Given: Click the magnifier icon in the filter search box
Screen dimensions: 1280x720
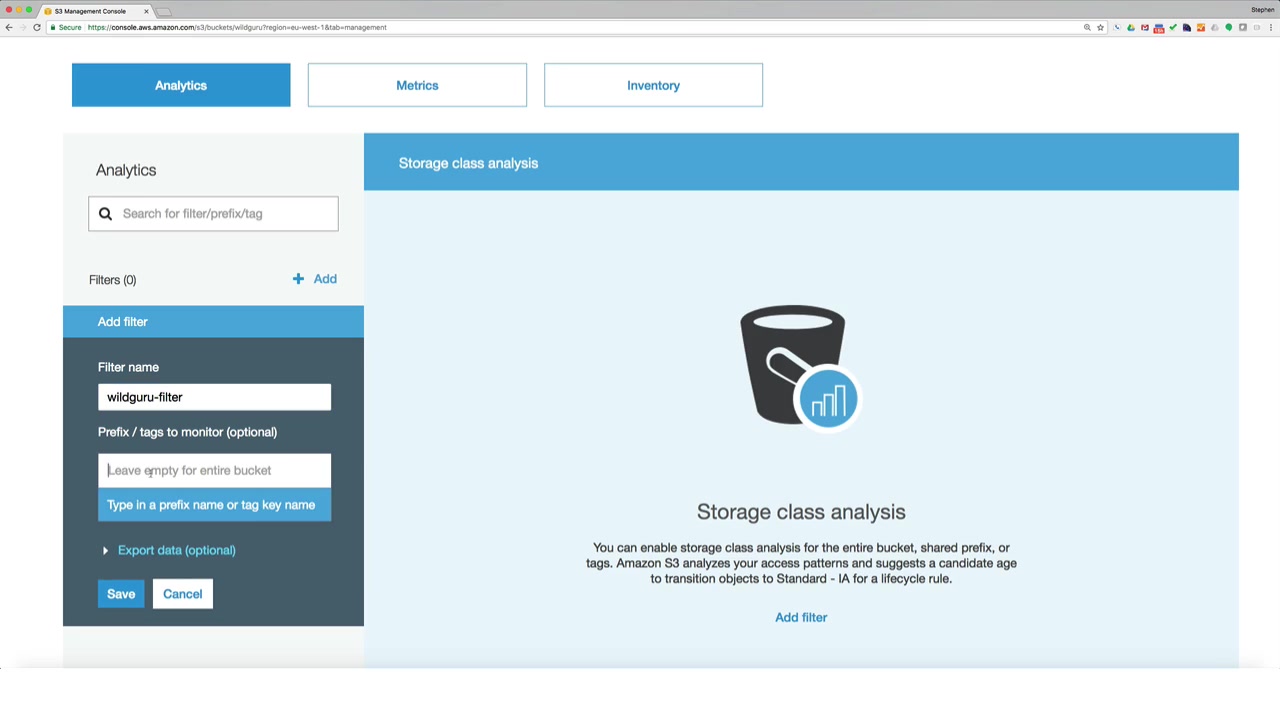Looking at the screenshot, I should click(105, 213).
